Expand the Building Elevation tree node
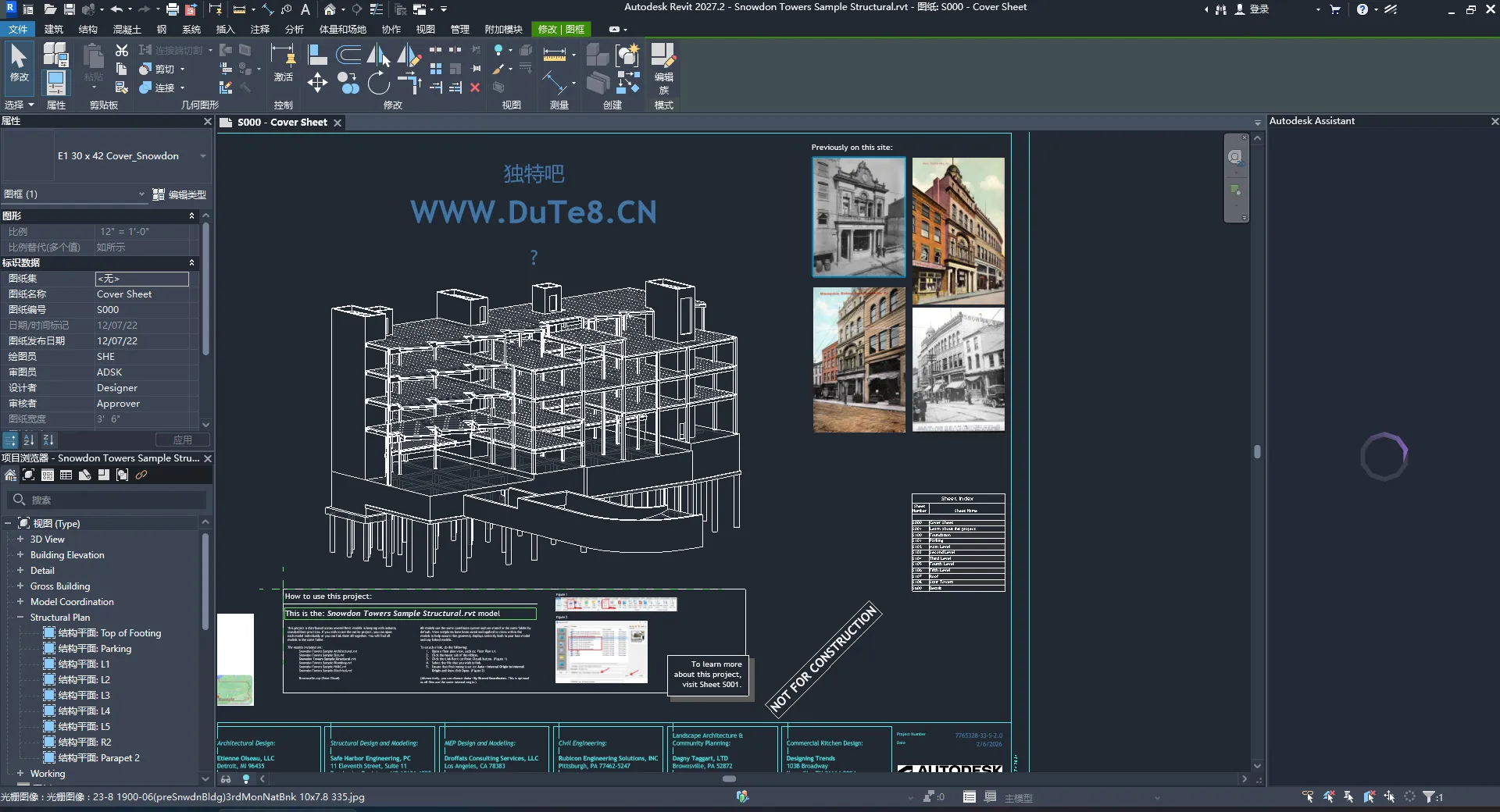1500x812 pixels. tap(20, 554)
